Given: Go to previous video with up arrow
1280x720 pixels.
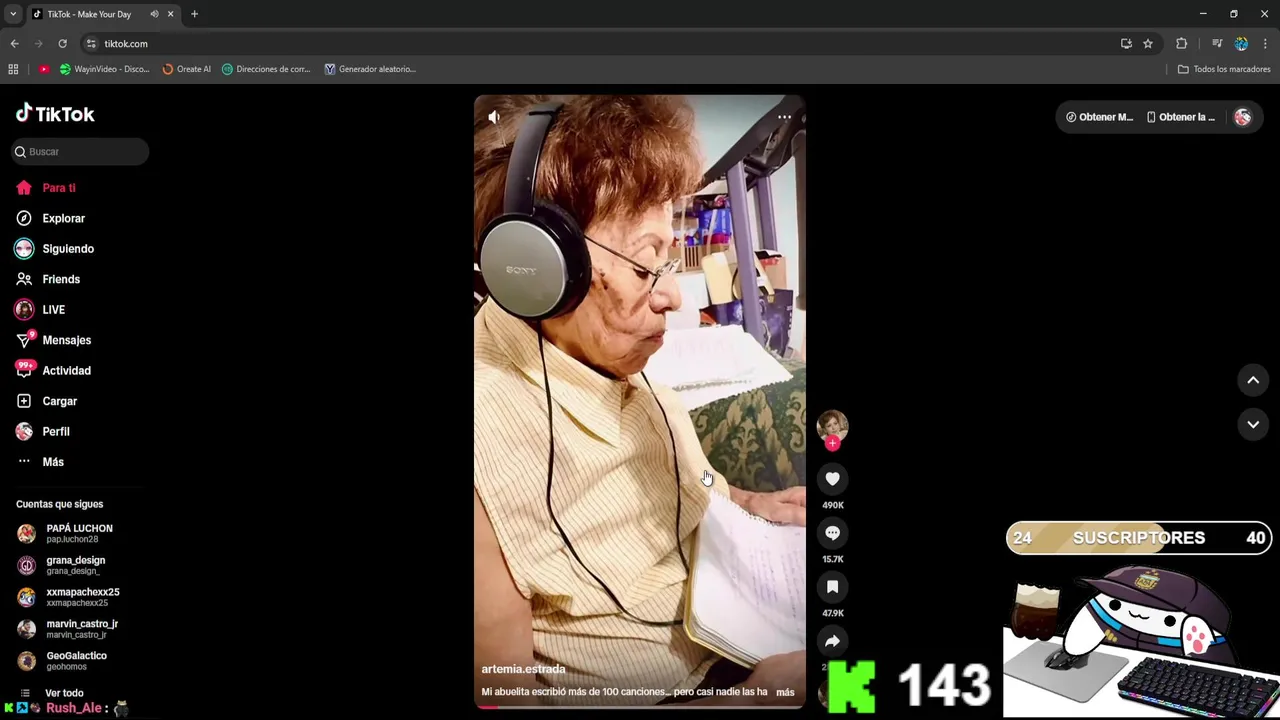Looking at the screenshot, I should (x=1252, y=380).
